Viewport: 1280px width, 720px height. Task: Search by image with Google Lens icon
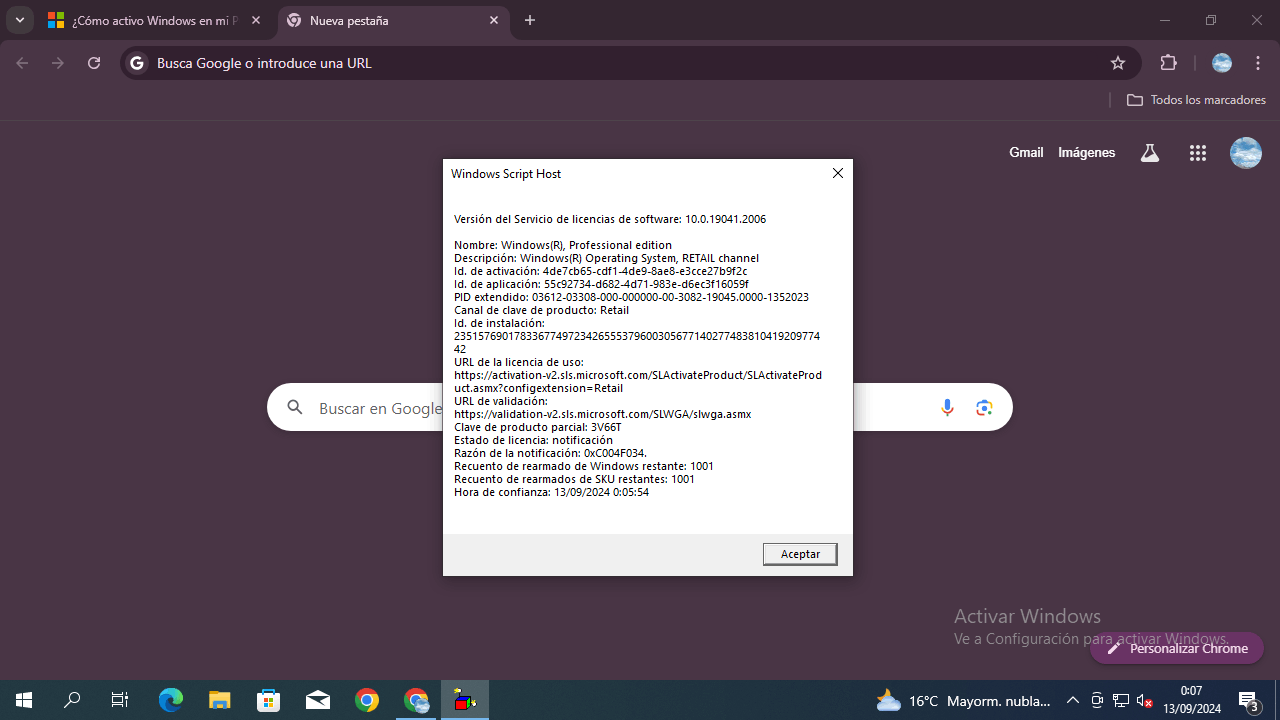point(985,408)
